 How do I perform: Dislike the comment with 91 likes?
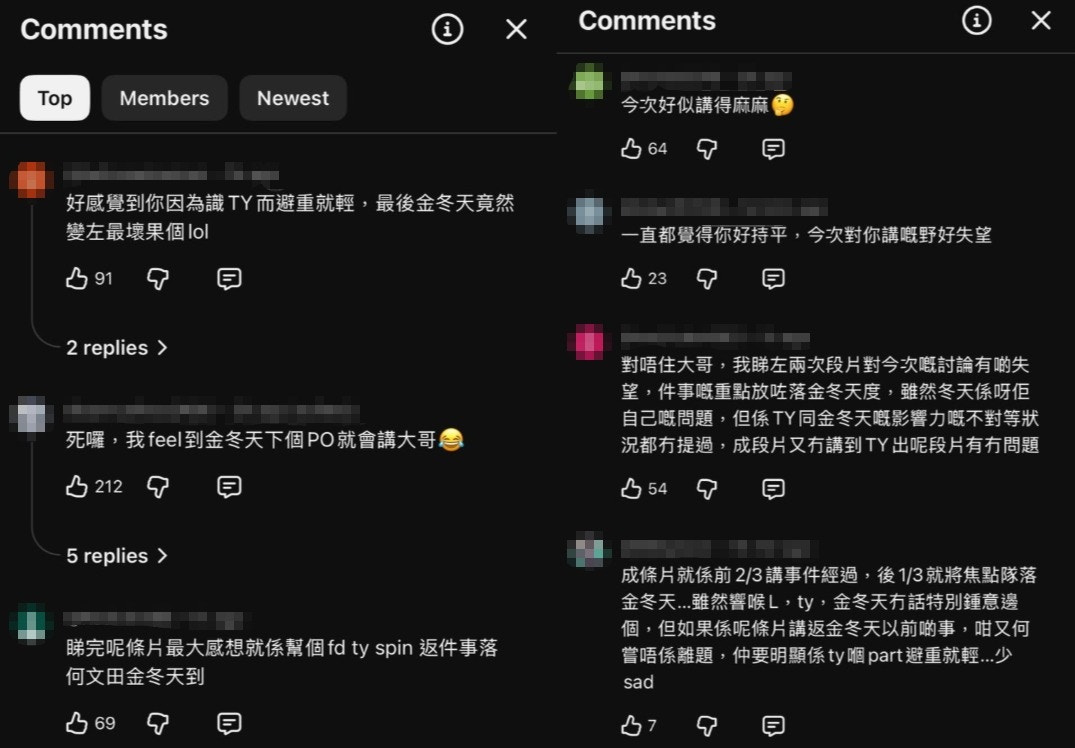(158, 278)
